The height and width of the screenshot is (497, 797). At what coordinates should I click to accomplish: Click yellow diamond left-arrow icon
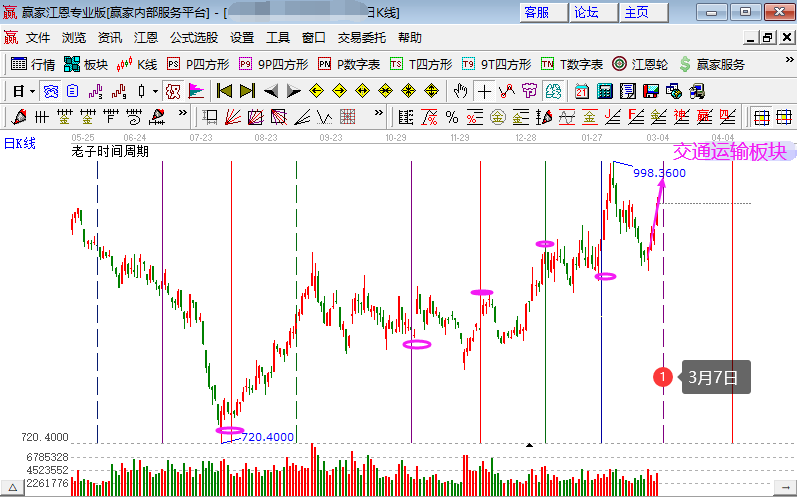[316, 91]
